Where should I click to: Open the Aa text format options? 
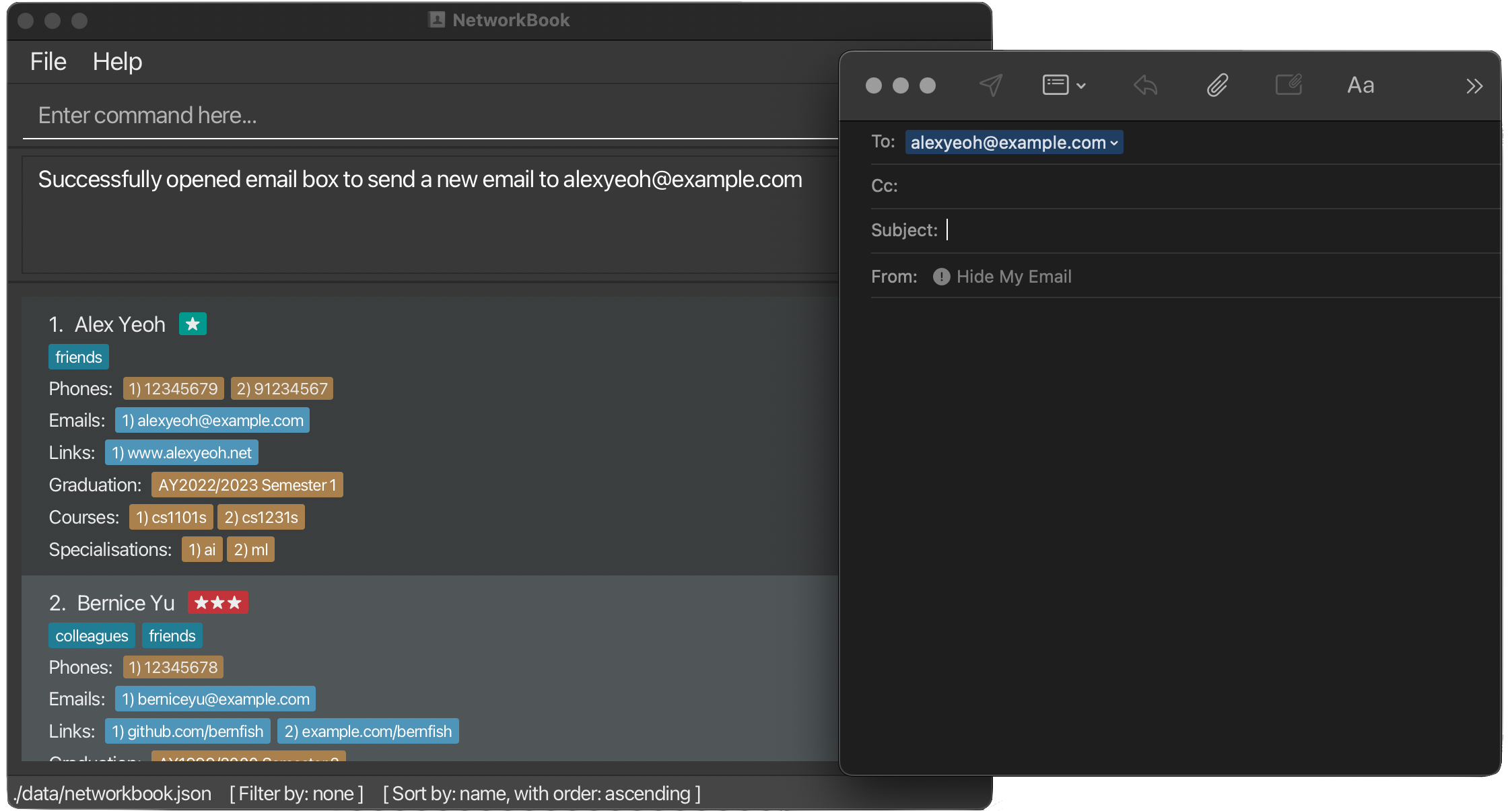[x=1361, y=85]
